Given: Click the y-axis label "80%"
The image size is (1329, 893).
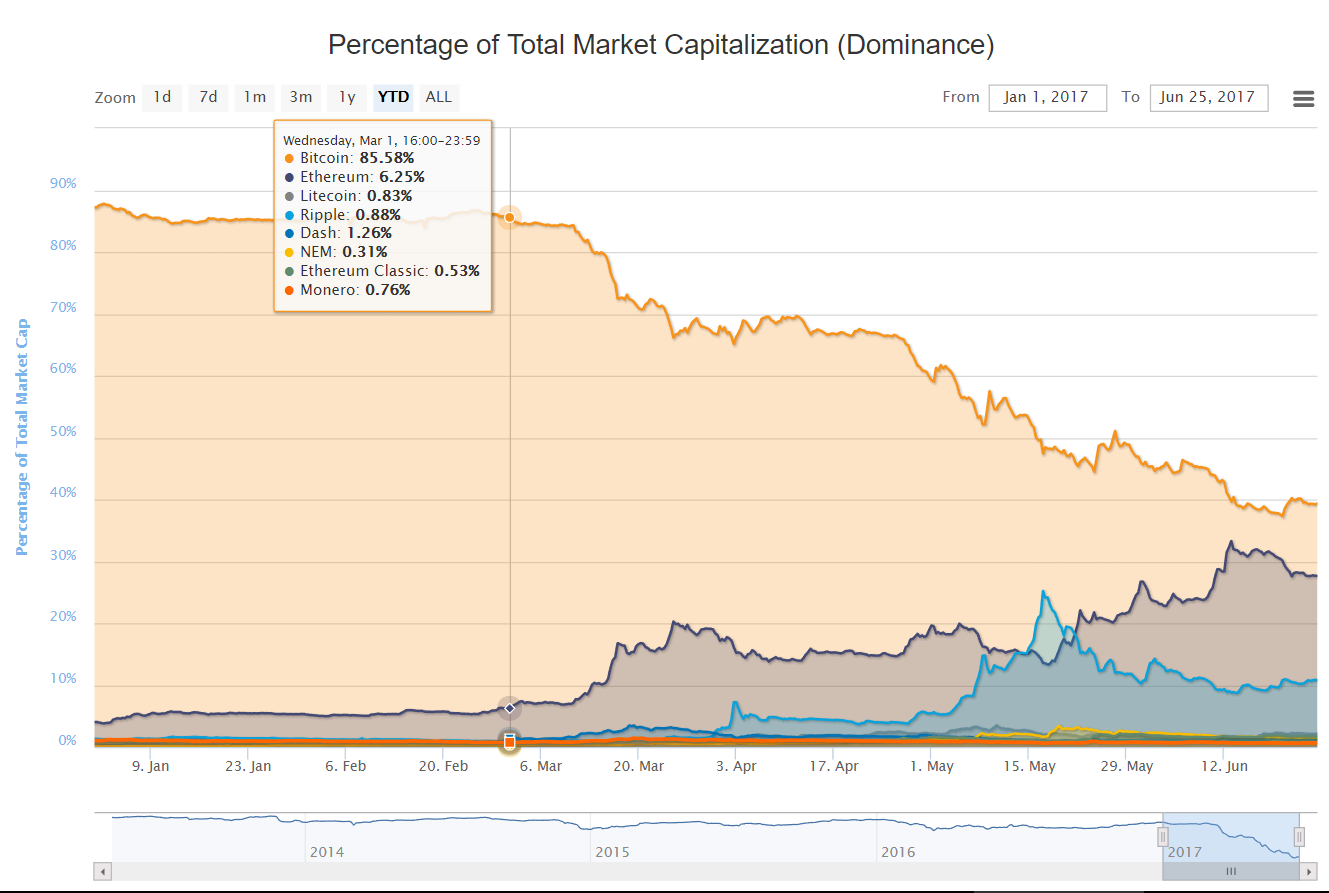Looking at the screenshot, I should 63,246.
